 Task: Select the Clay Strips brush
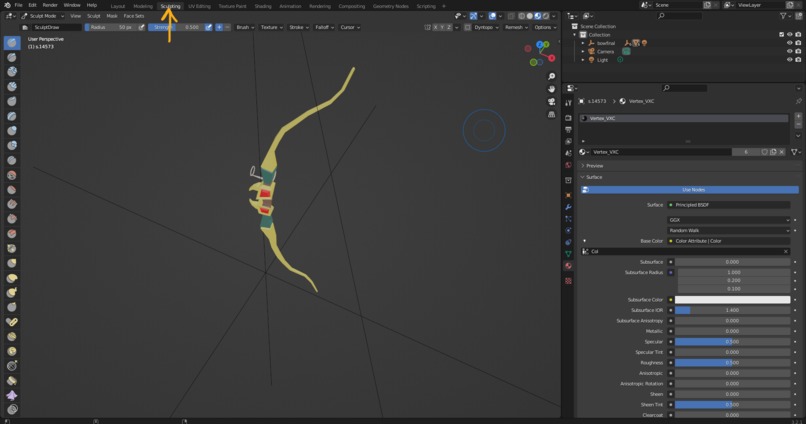(12, 86)
